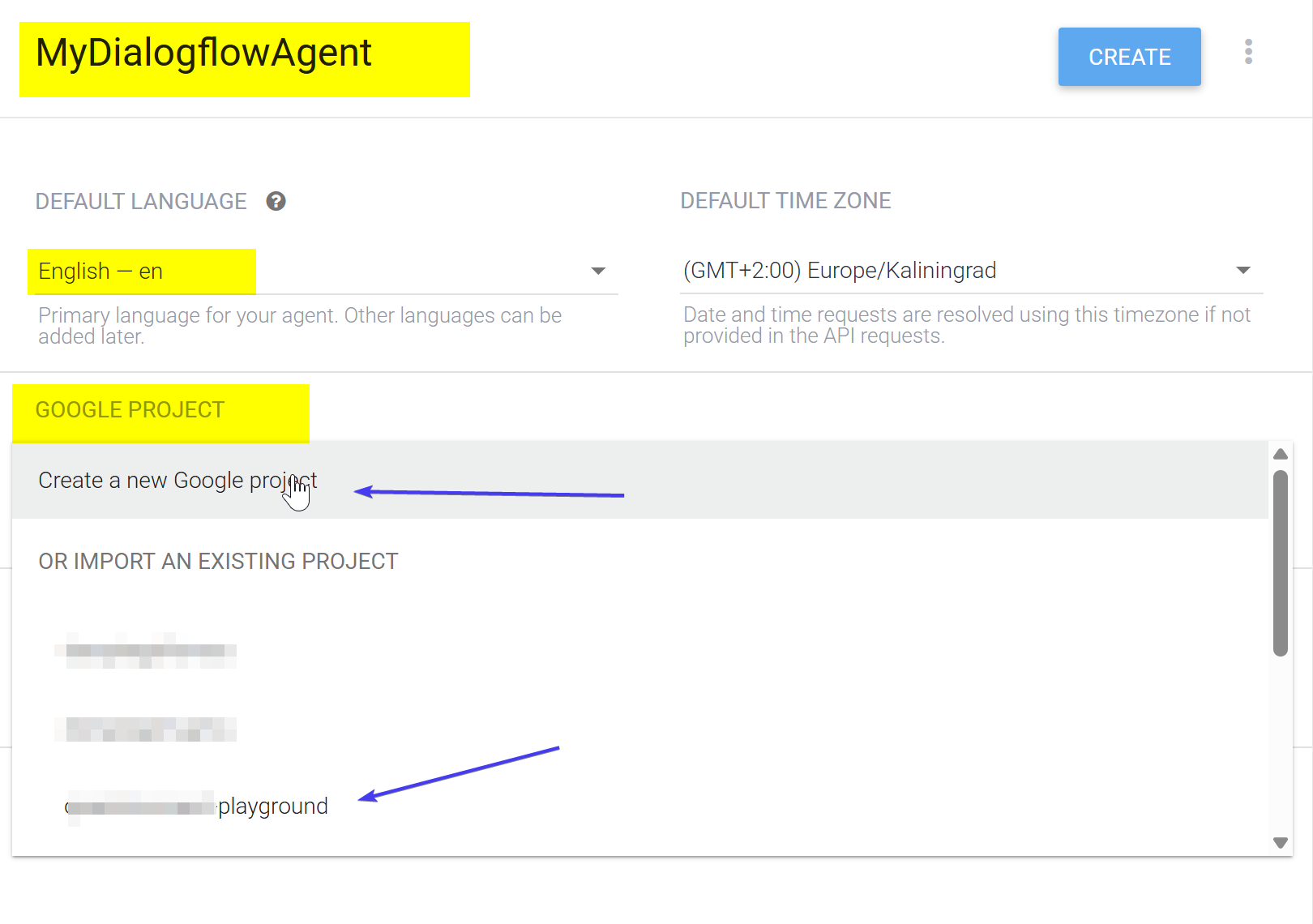This screenshot has height=924, width=1313.
Task: Click the project list scroll-up arrow
Action: tap(1281, 454)
